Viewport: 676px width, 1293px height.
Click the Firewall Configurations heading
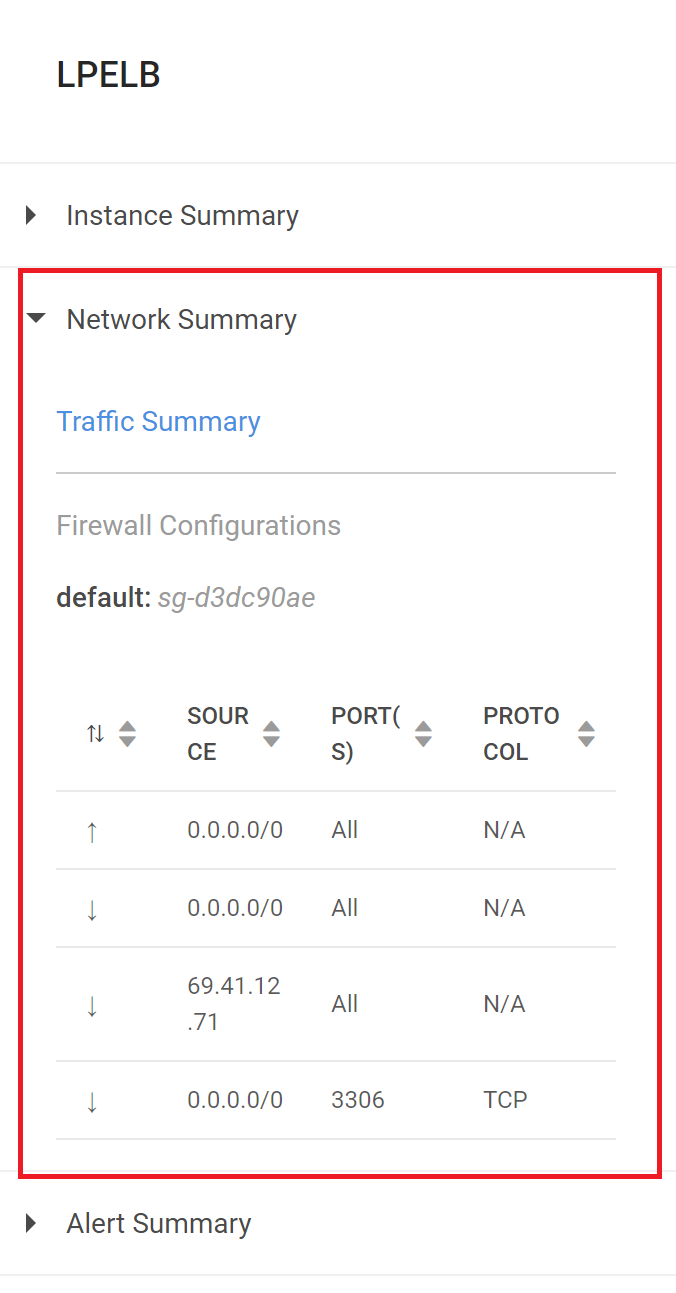(x=198, y=525)
